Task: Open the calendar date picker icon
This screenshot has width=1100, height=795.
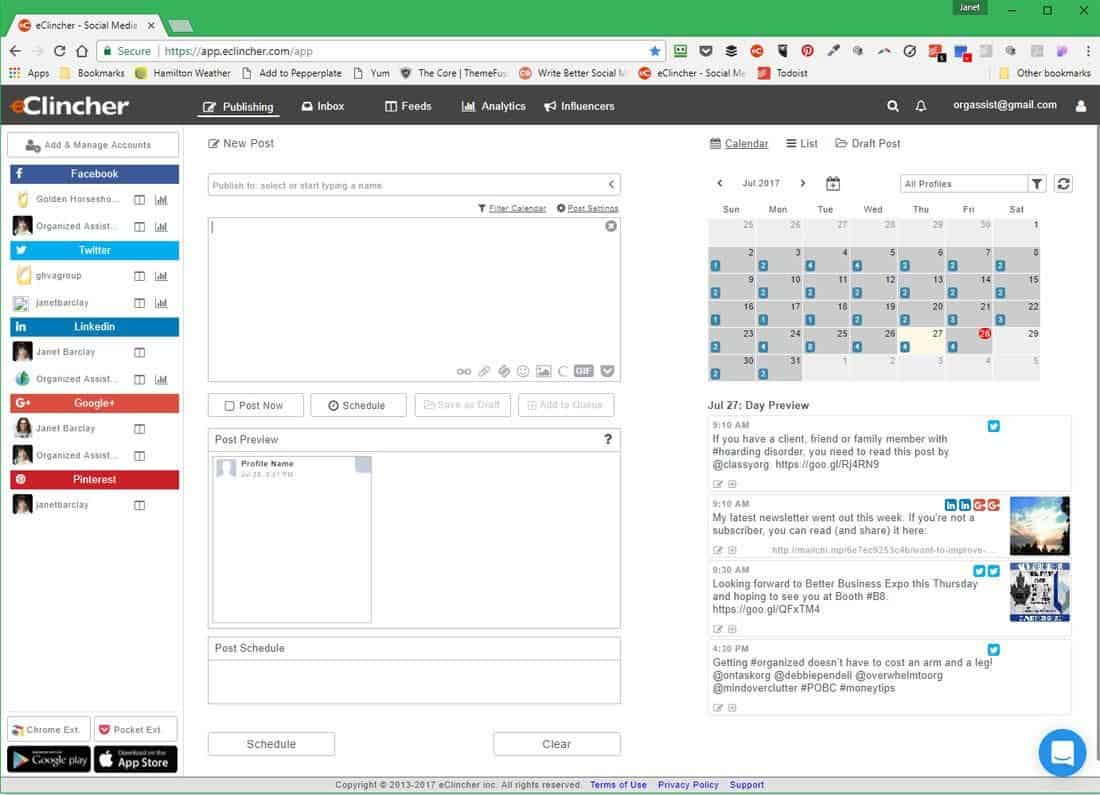Action: 833,183
